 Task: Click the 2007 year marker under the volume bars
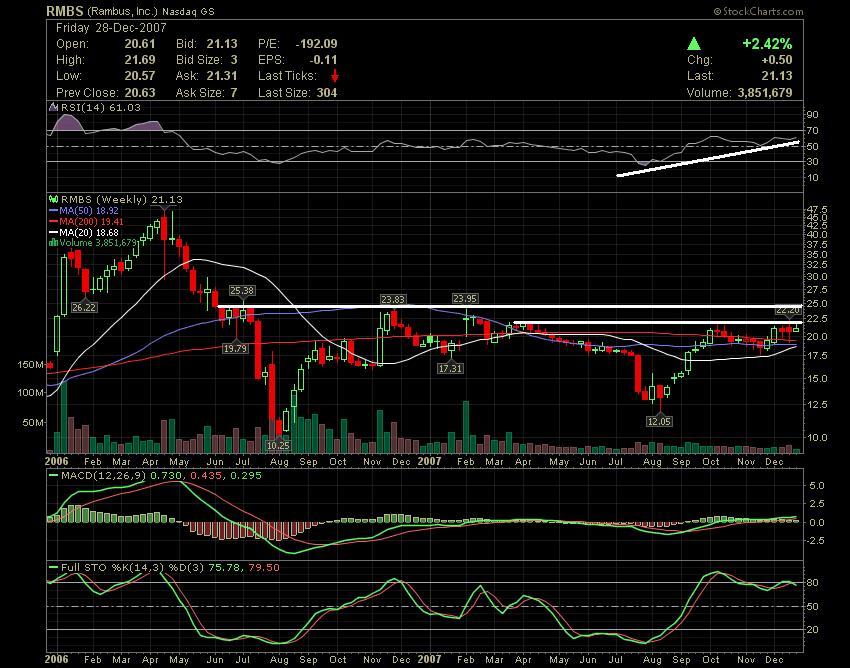pos(429,461)
